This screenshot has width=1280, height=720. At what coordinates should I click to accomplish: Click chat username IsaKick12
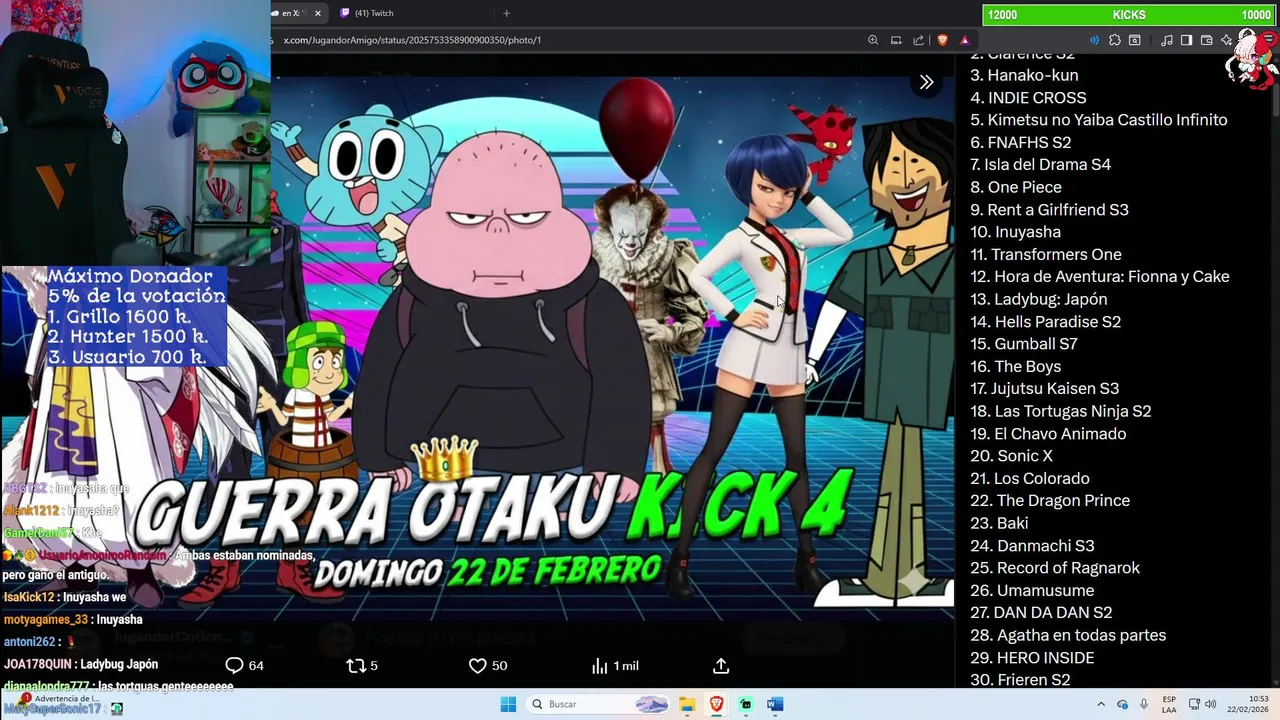point(29,597)
